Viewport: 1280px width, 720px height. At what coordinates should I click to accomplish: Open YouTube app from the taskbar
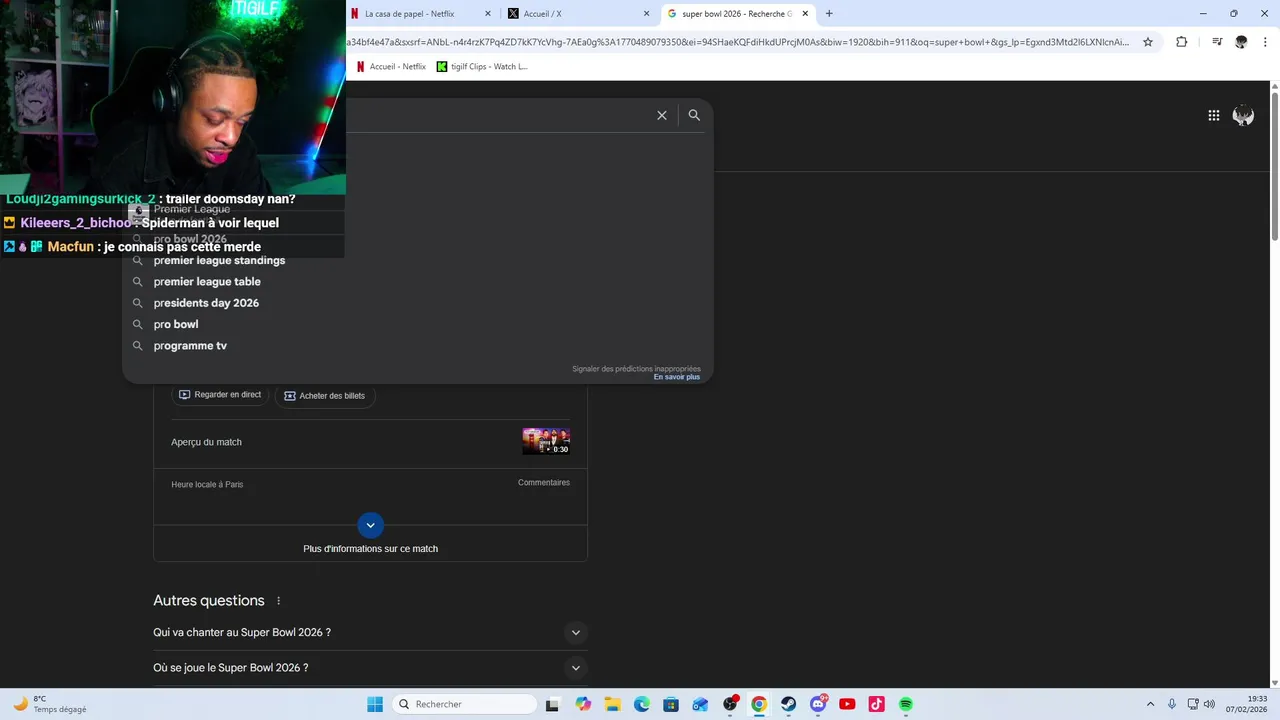click(847, 704)
